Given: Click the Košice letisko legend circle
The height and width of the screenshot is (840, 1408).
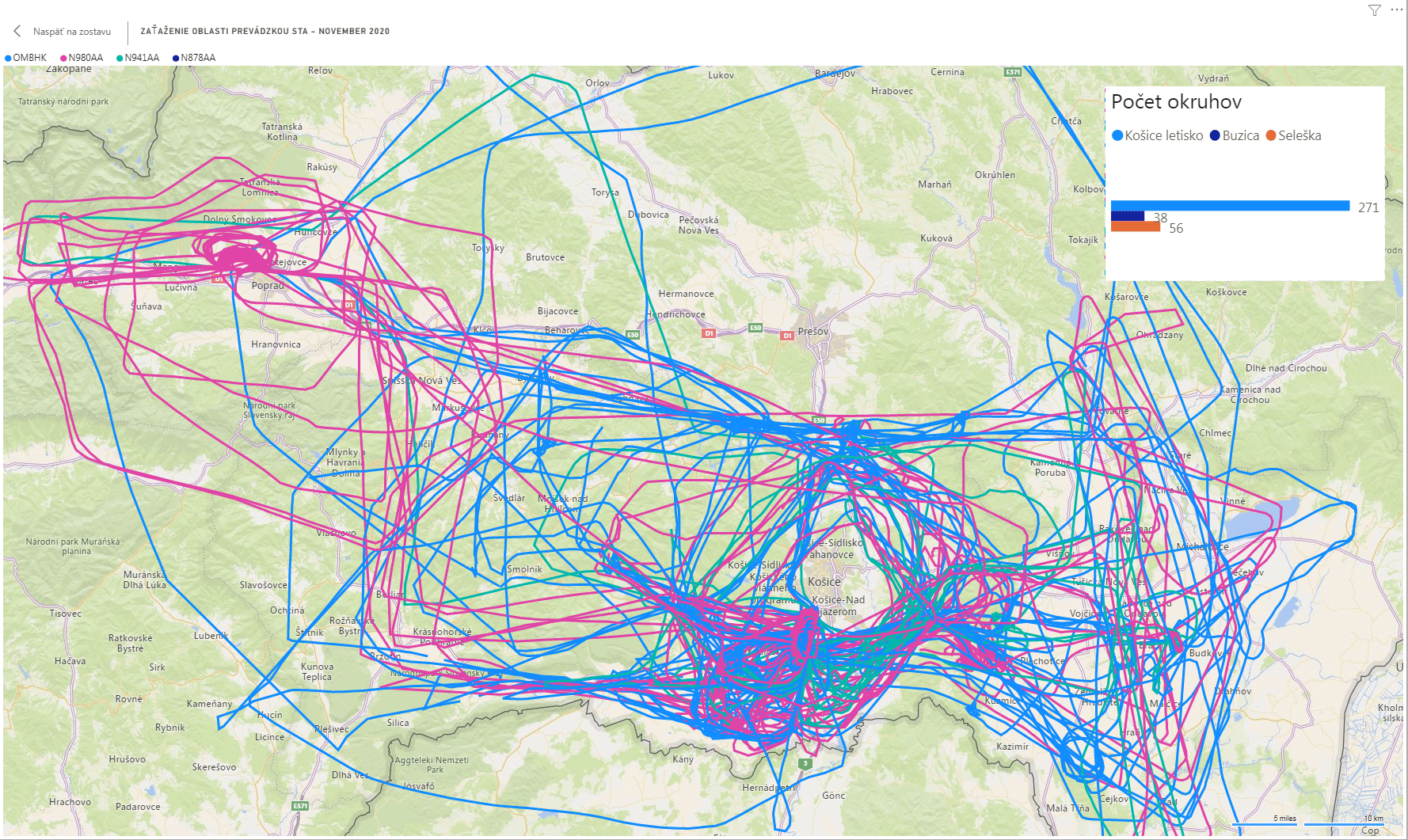Looking at the screenshot, I should (1117, 135).
